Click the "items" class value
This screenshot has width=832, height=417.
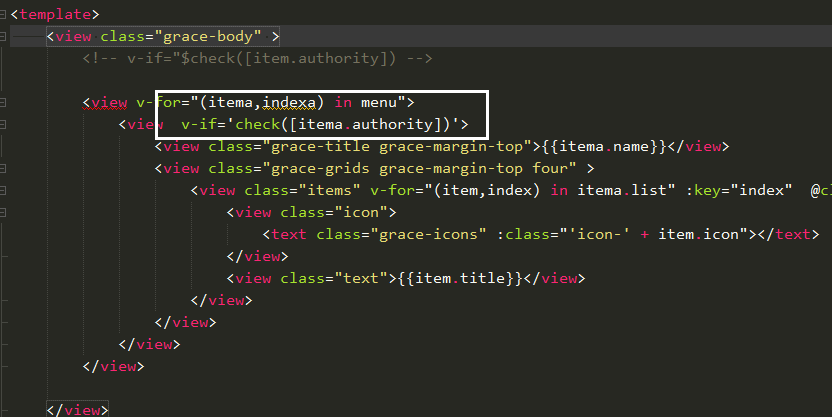tap(330, 190)
